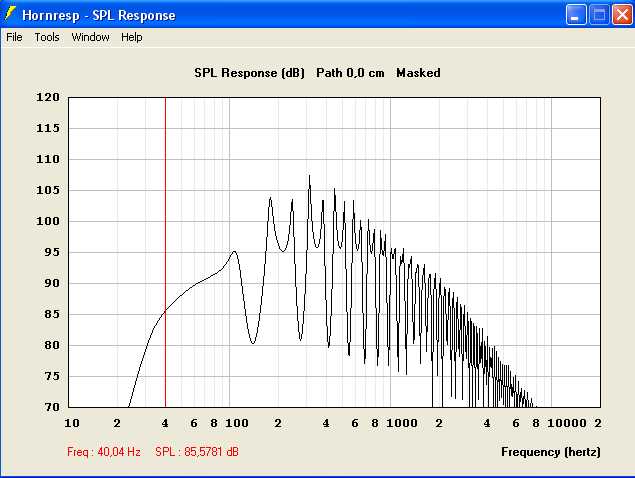Click the Hornresp lightning bolt title icon
635x478 pixels.
10,14
